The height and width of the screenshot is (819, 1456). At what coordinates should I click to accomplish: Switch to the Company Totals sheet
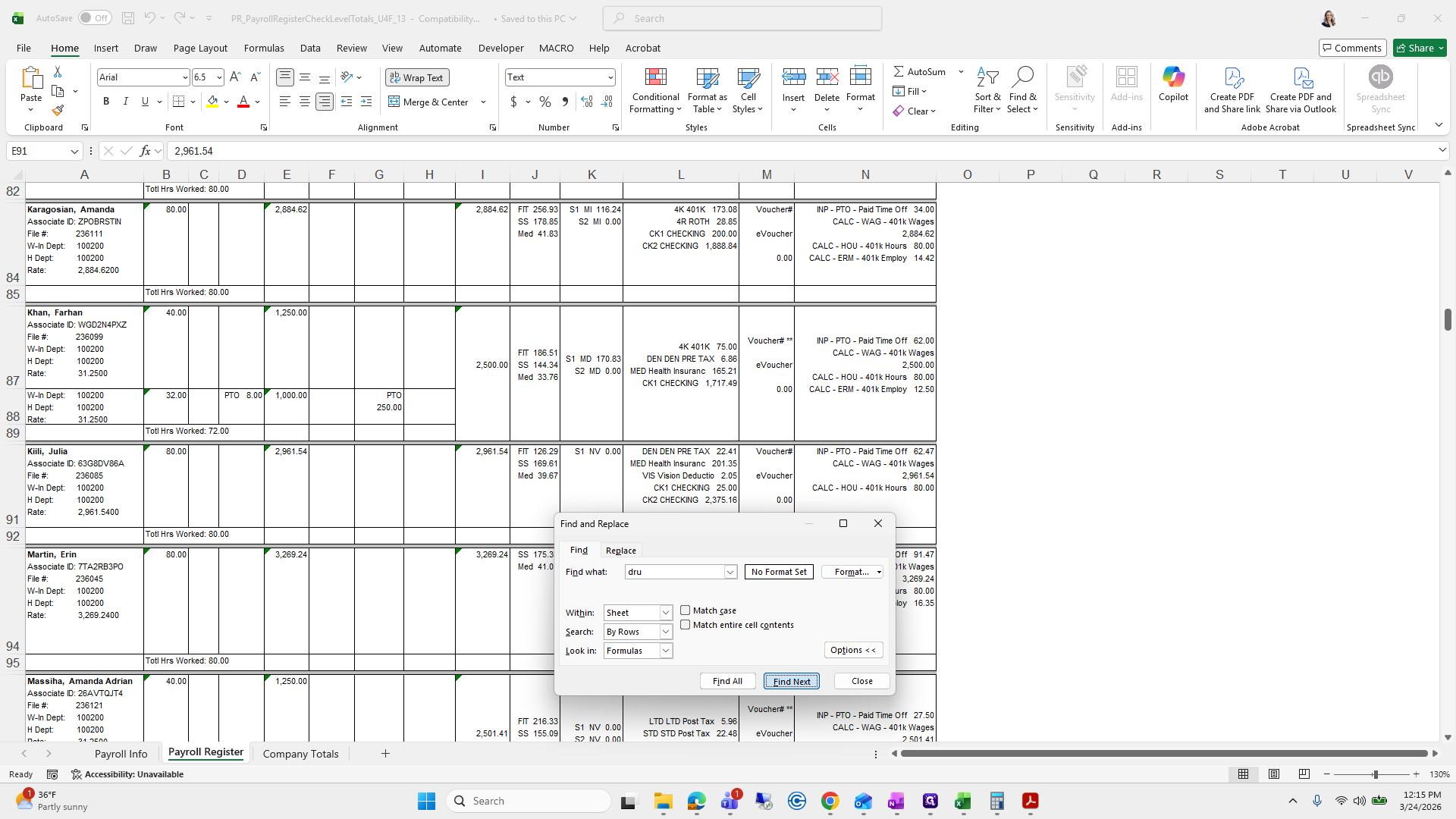[300, 754]
